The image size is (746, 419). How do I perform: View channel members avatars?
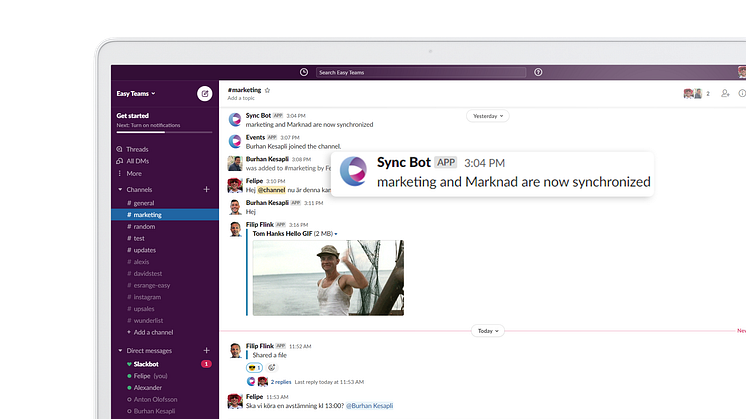693,93
